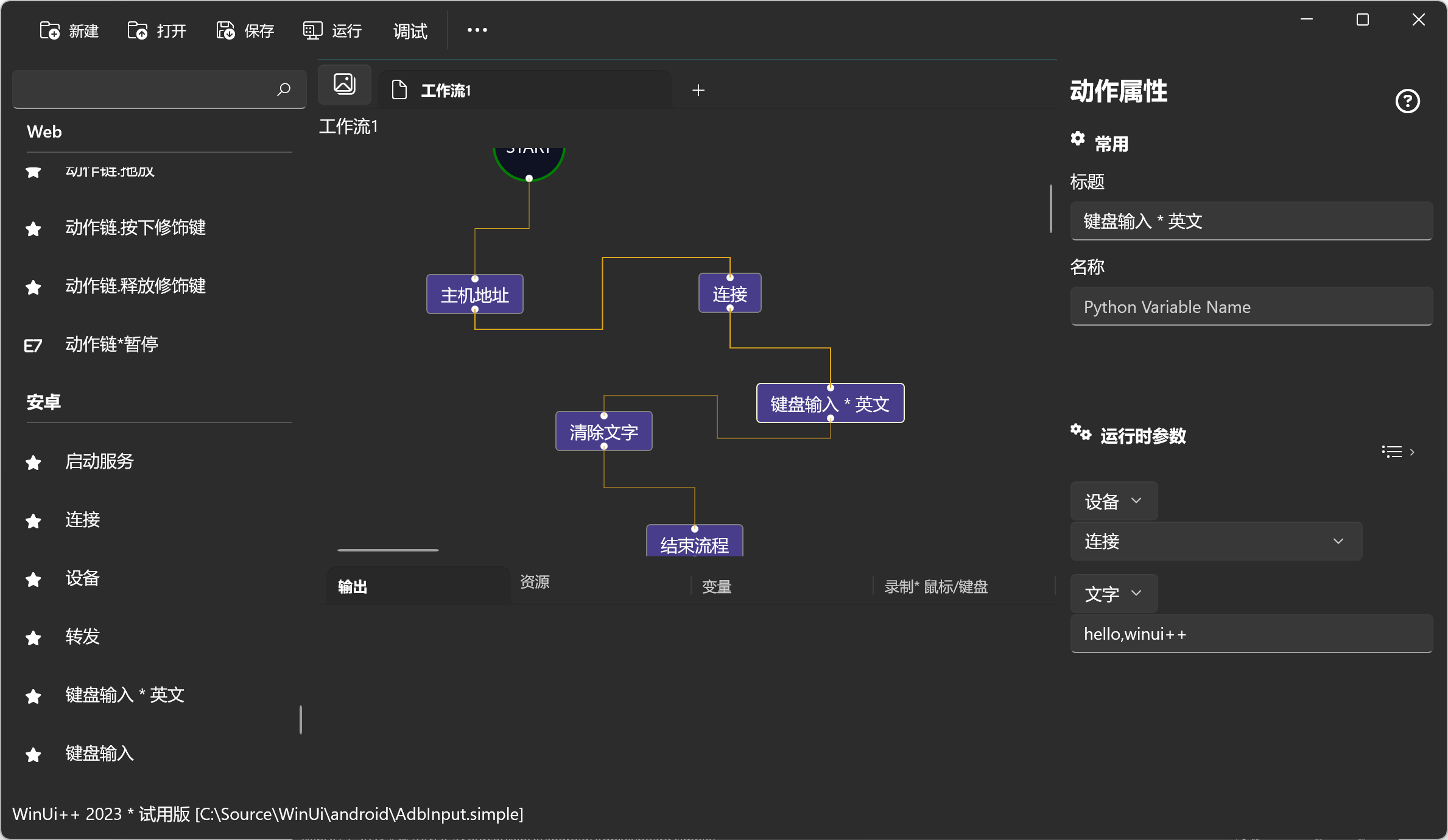Switch to the 资源 tab
The height and width of the screenshot is (840, 1448).
click(535, 582)
